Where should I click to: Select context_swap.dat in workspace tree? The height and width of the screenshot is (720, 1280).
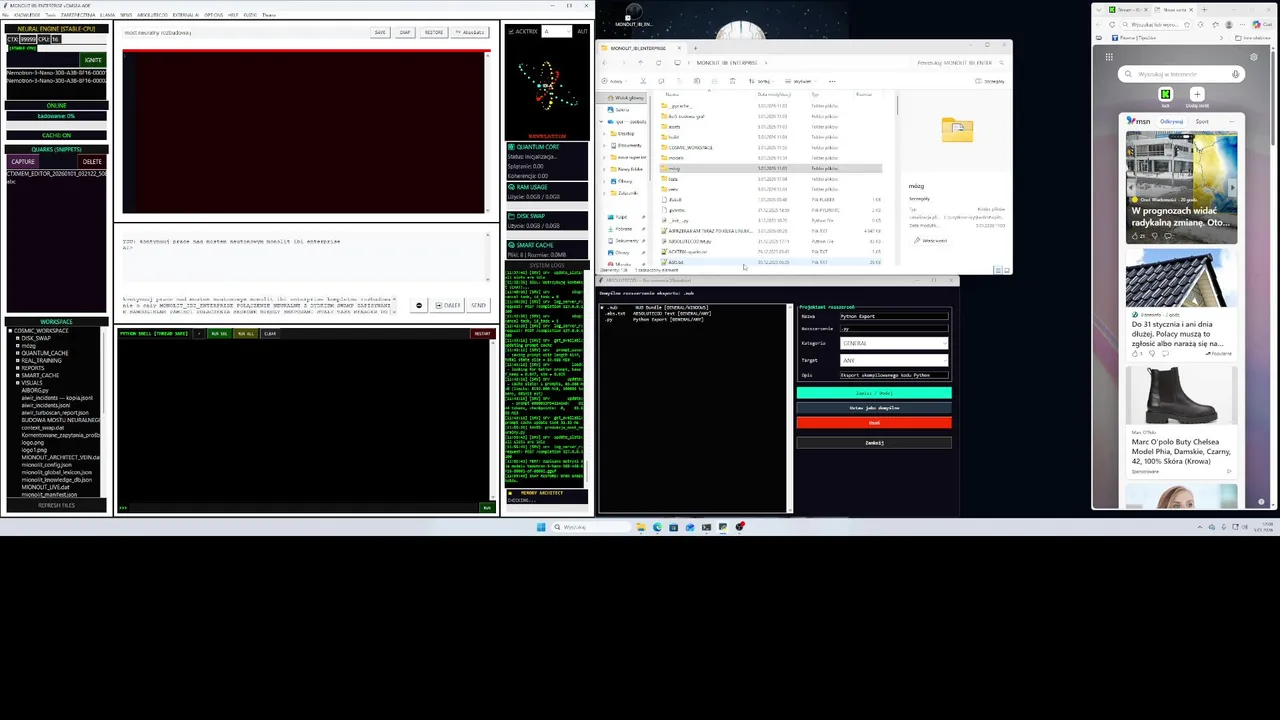[43, 428]
